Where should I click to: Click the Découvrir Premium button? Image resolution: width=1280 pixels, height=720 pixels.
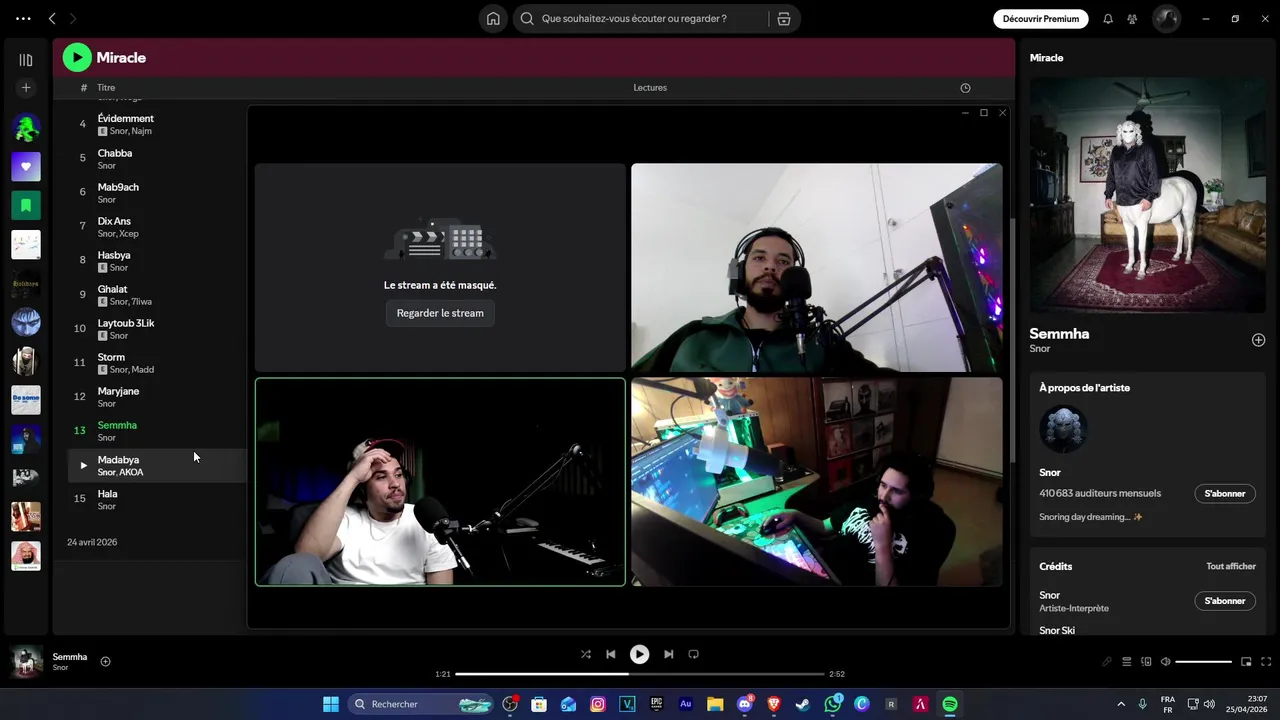(x=1041, y=19)
